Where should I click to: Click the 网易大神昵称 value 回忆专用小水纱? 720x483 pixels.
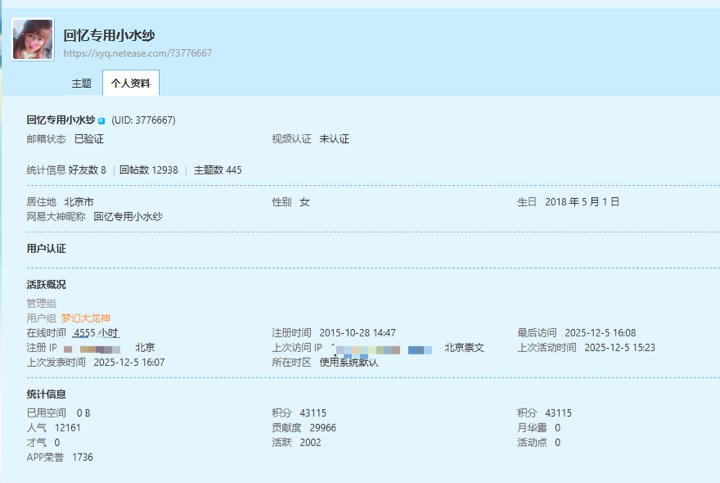[127, 216]
